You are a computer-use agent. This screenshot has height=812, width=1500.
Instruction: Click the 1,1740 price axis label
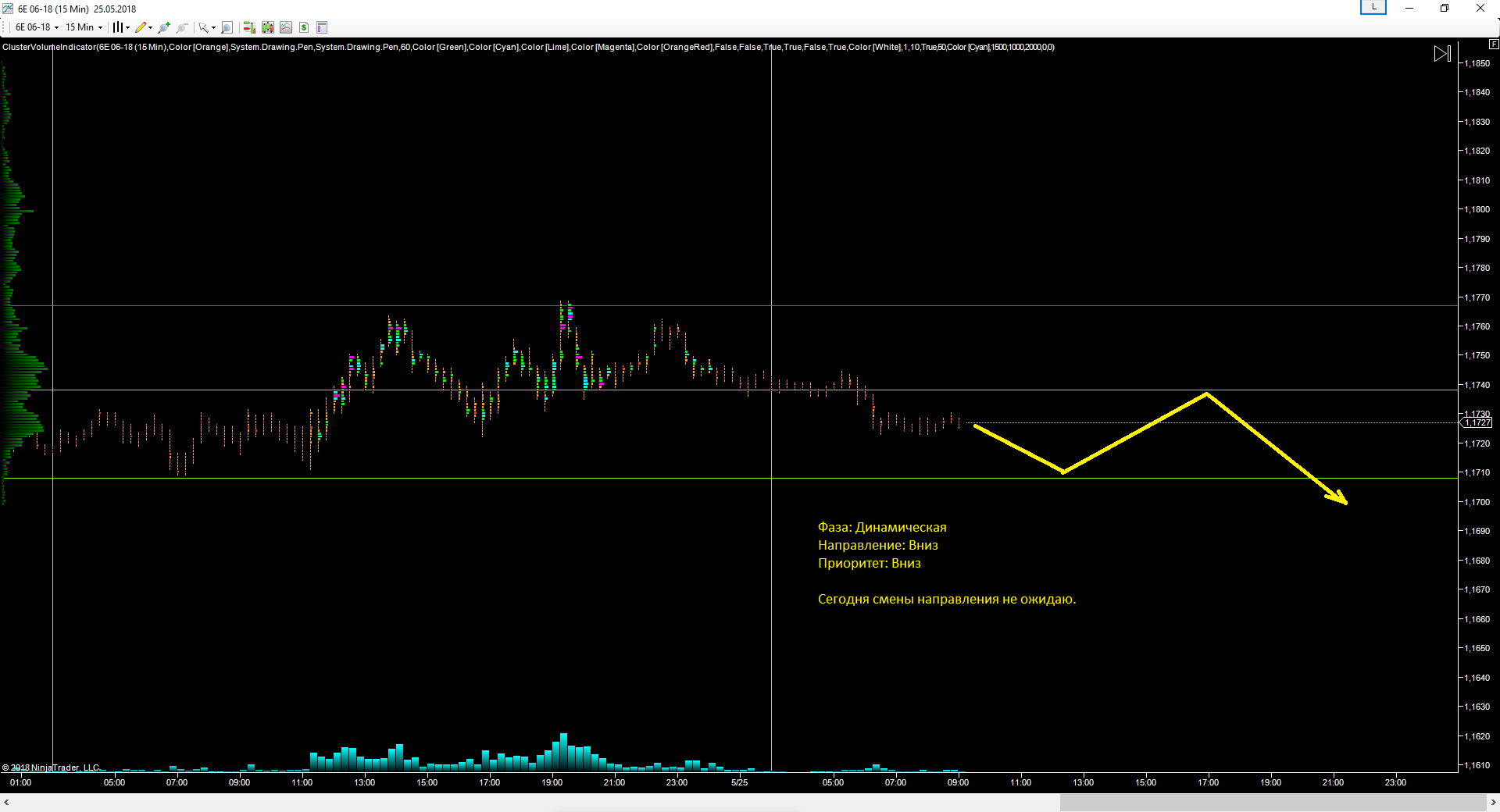pyautogui.click(x=1477, y=385)
